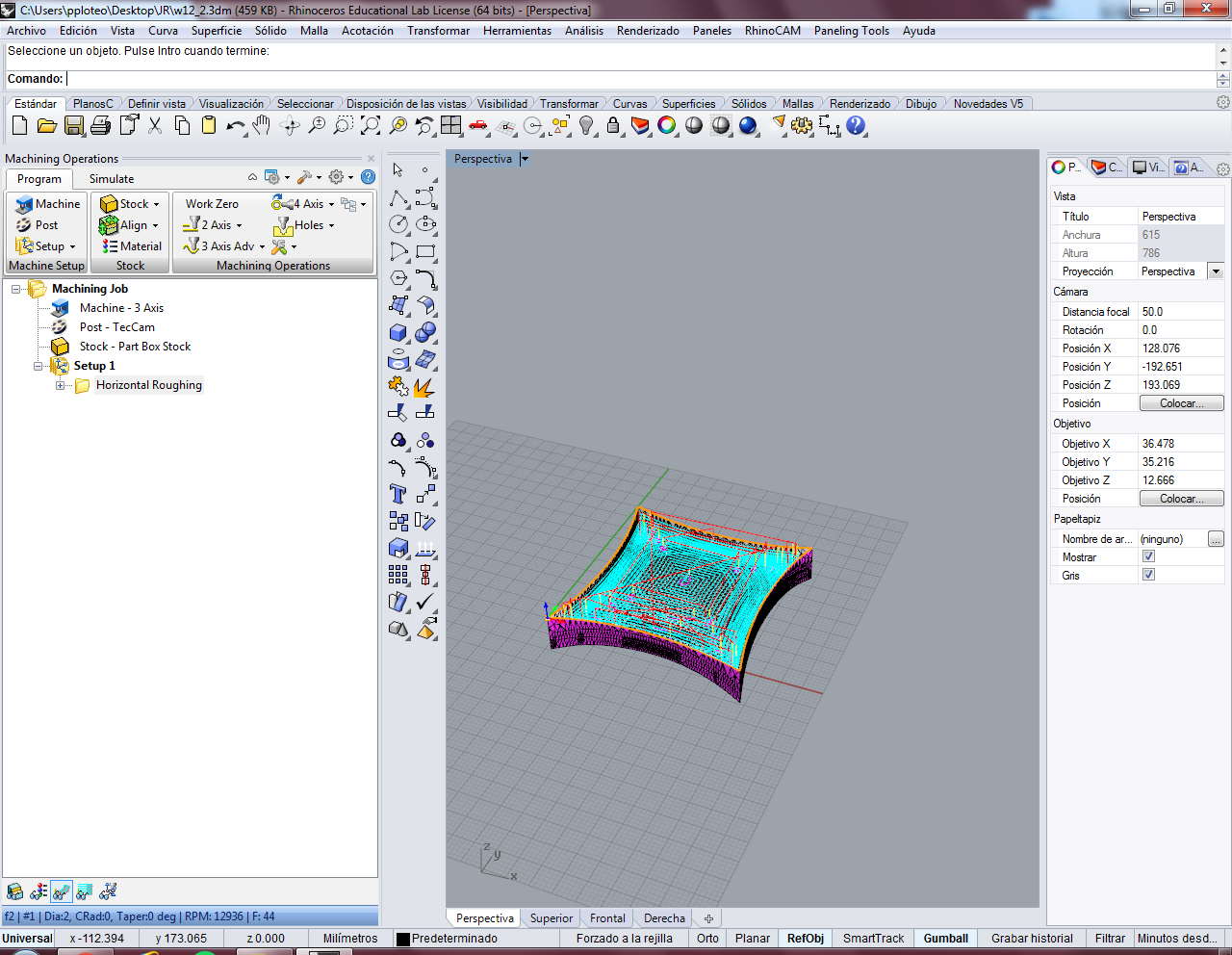Screen dimensions: 1232x955
Task: Toggle Orto mode in status bar
Action: tap(707, 939)
